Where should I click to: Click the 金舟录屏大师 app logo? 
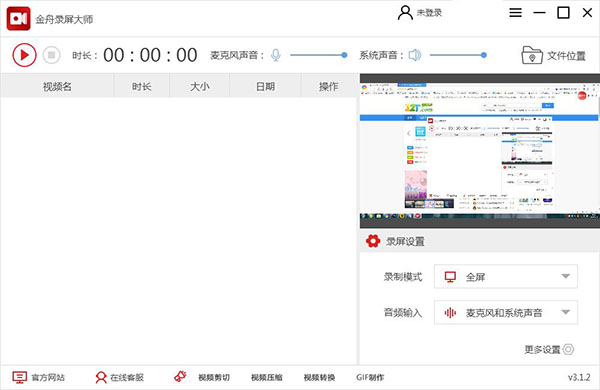tap(18, 18)
